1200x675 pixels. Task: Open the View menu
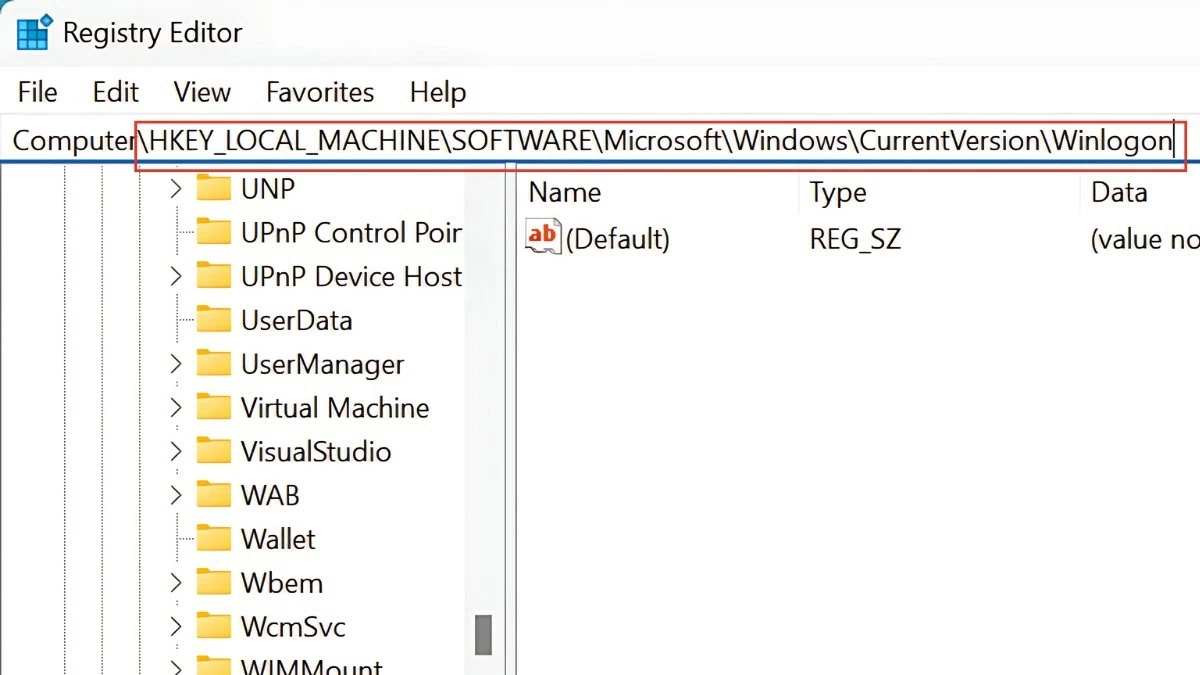[201, 91]
